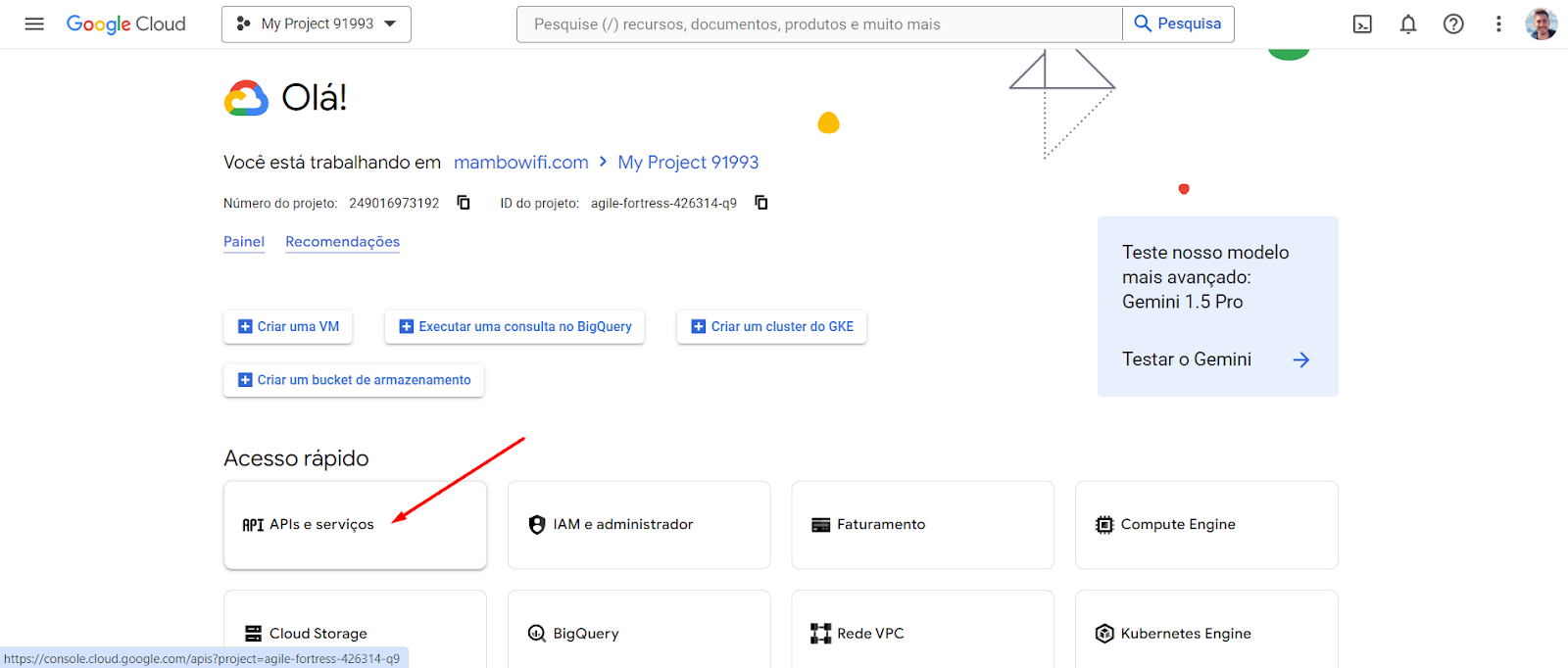Click the Compute Engine chip icon
1568x668 pixels.
(1104, 525)
